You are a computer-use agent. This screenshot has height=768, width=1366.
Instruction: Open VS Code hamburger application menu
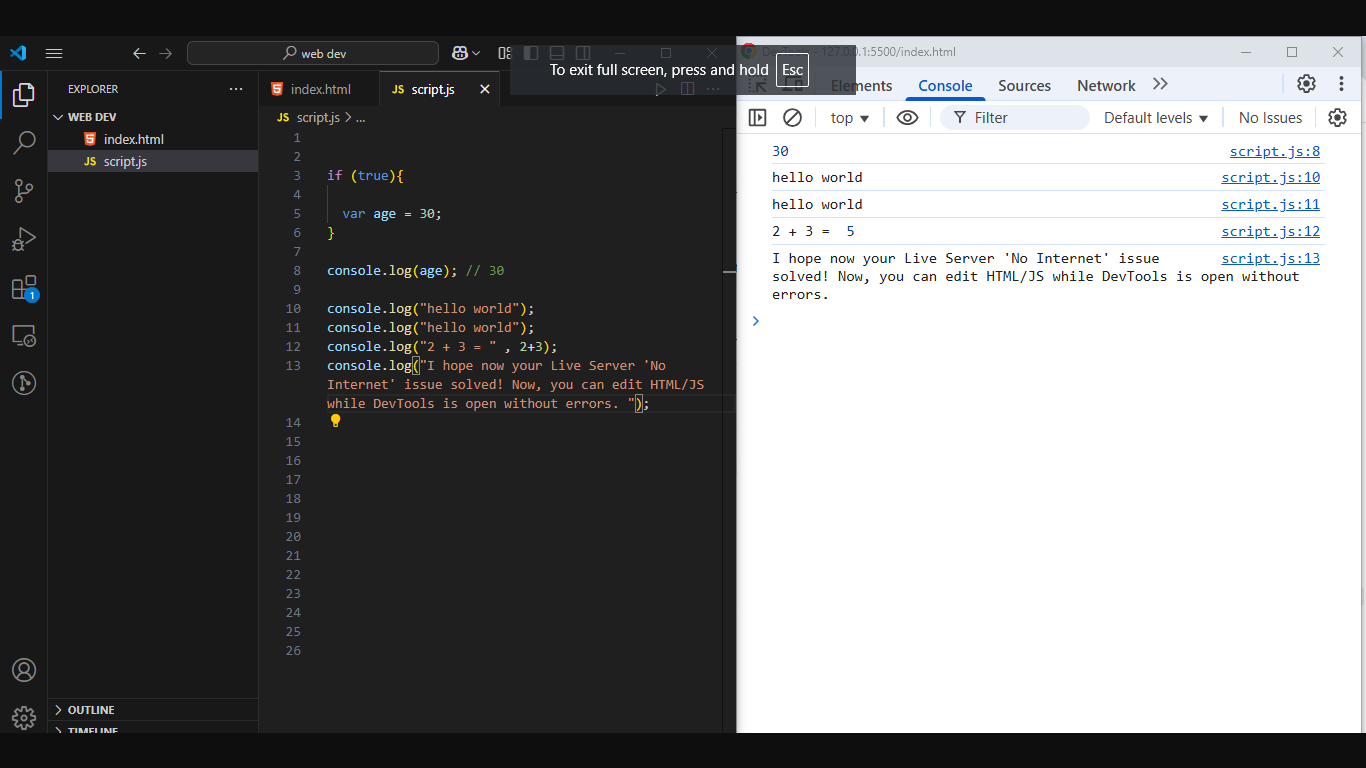pyautogui.click(x=54, y=53)
